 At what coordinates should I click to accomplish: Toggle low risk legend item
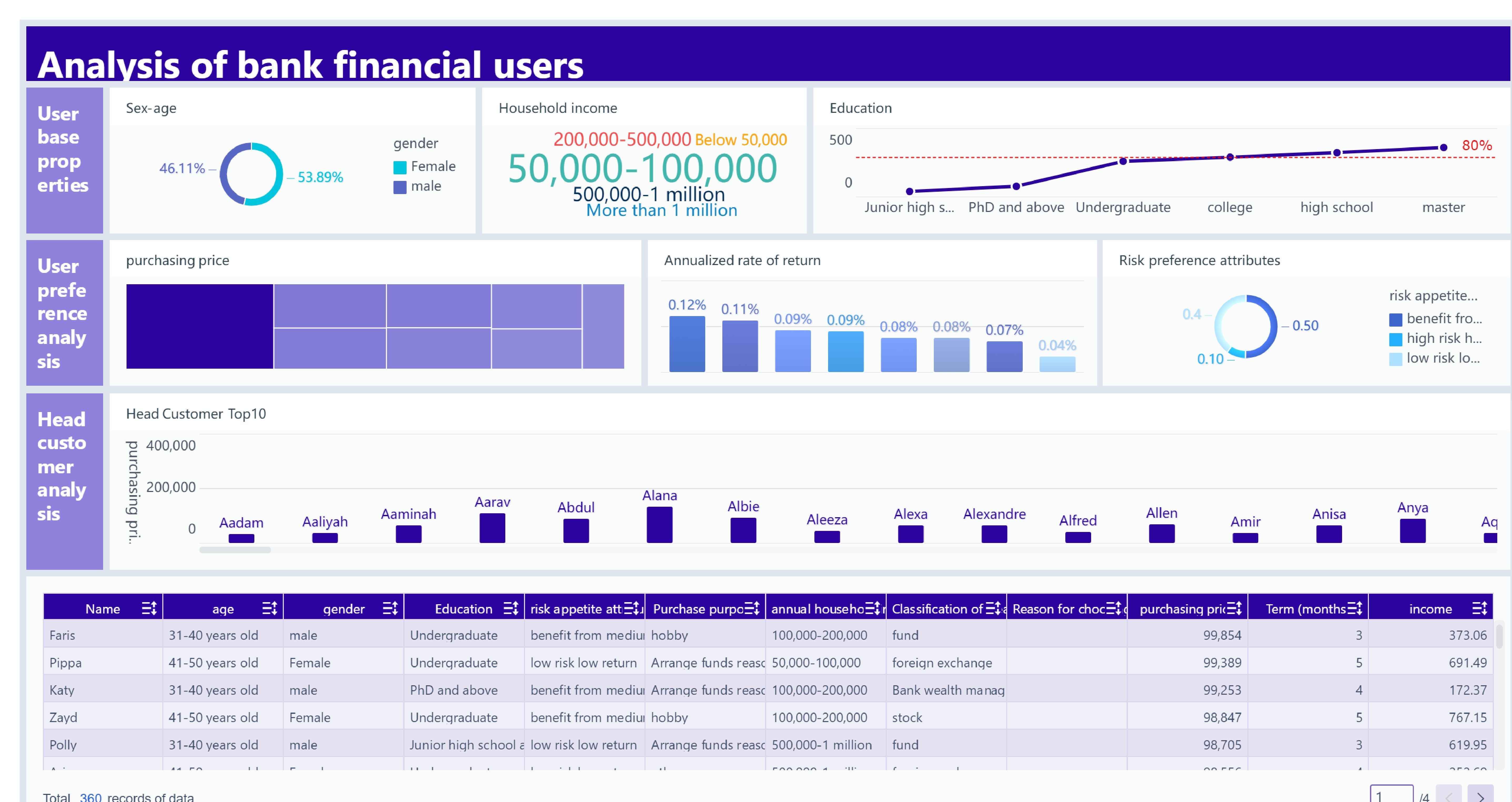[1434, 358]
